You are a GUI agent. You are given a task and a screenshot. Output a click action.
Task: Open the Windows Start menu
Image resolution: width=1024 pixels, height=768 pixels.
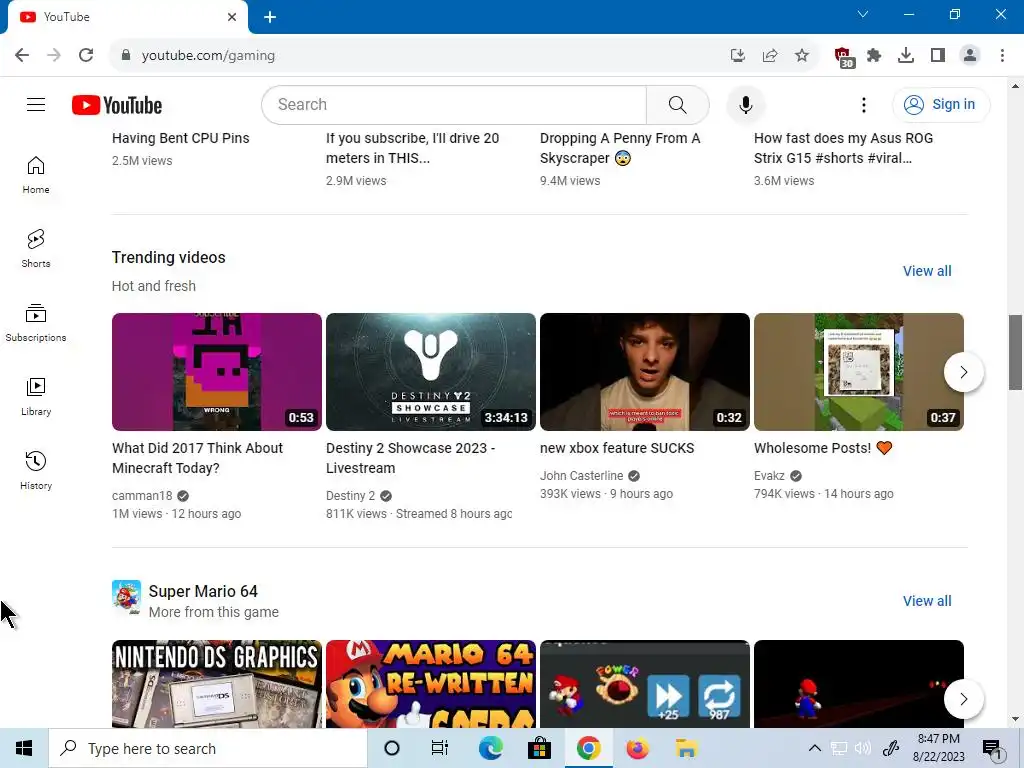24,748
